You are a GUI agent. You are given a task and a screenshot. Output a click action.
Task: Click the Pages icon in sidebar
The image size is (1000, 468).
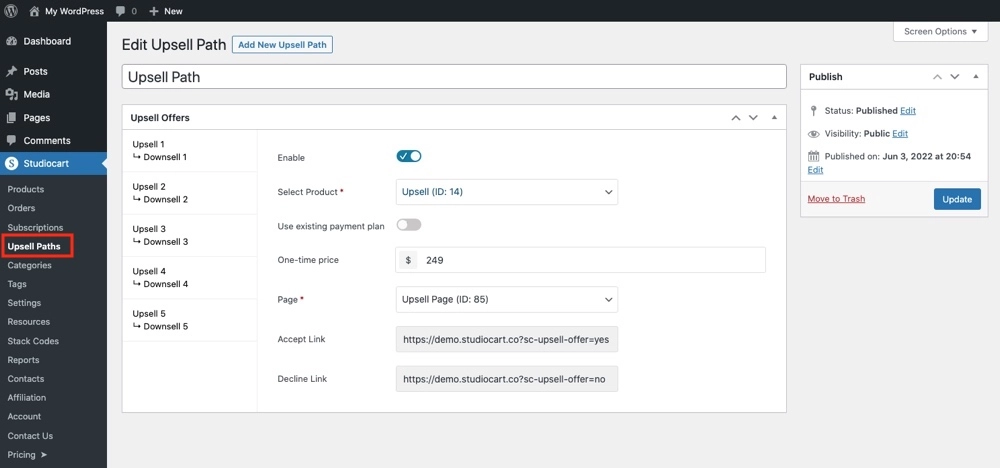point(11,118)
